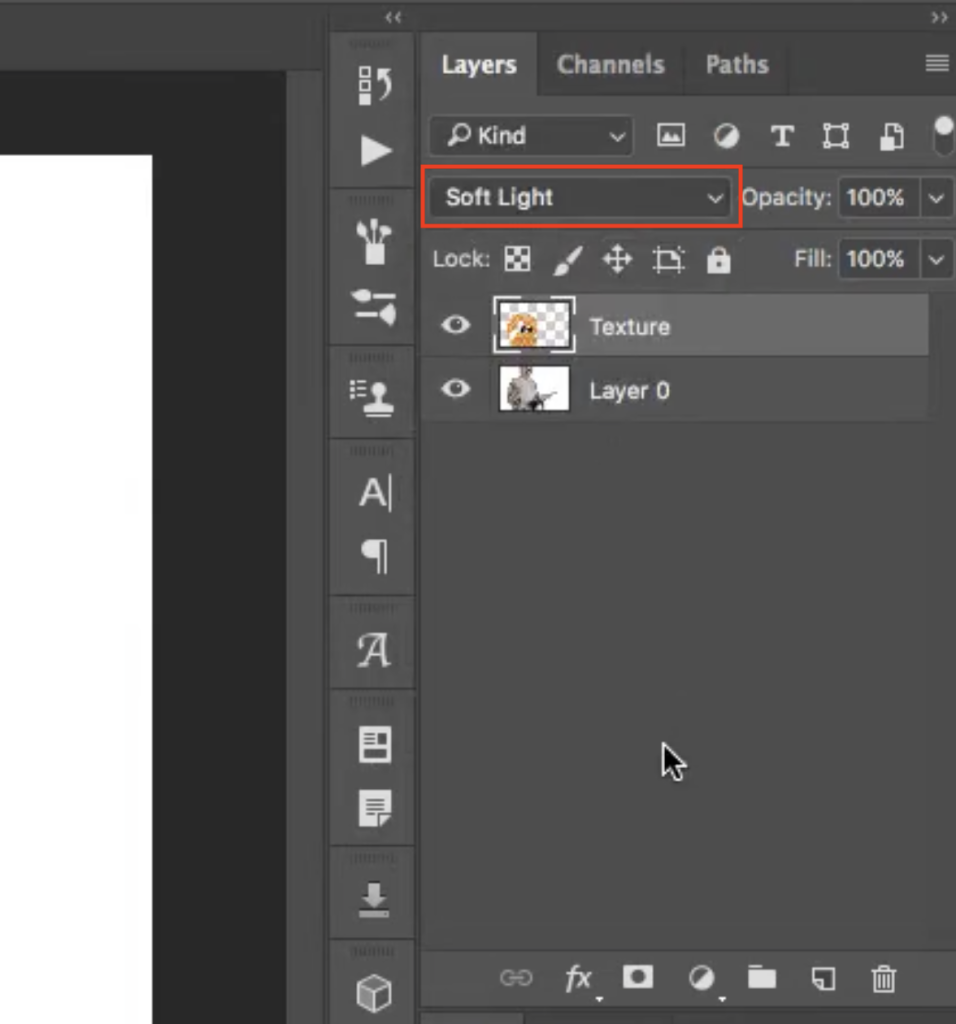Switch to the Channels tab
Image resolution: width=956 pixels, height=1024 pixels.
coord(610,64)
